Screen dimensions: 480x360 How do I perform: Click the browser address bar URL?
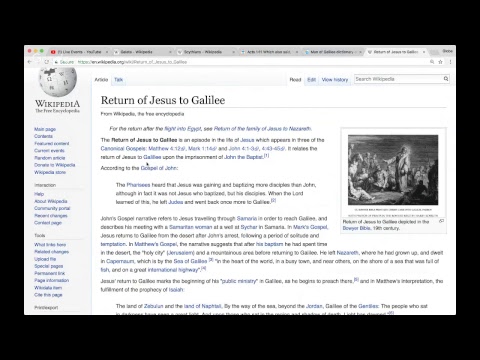(132, 62)
